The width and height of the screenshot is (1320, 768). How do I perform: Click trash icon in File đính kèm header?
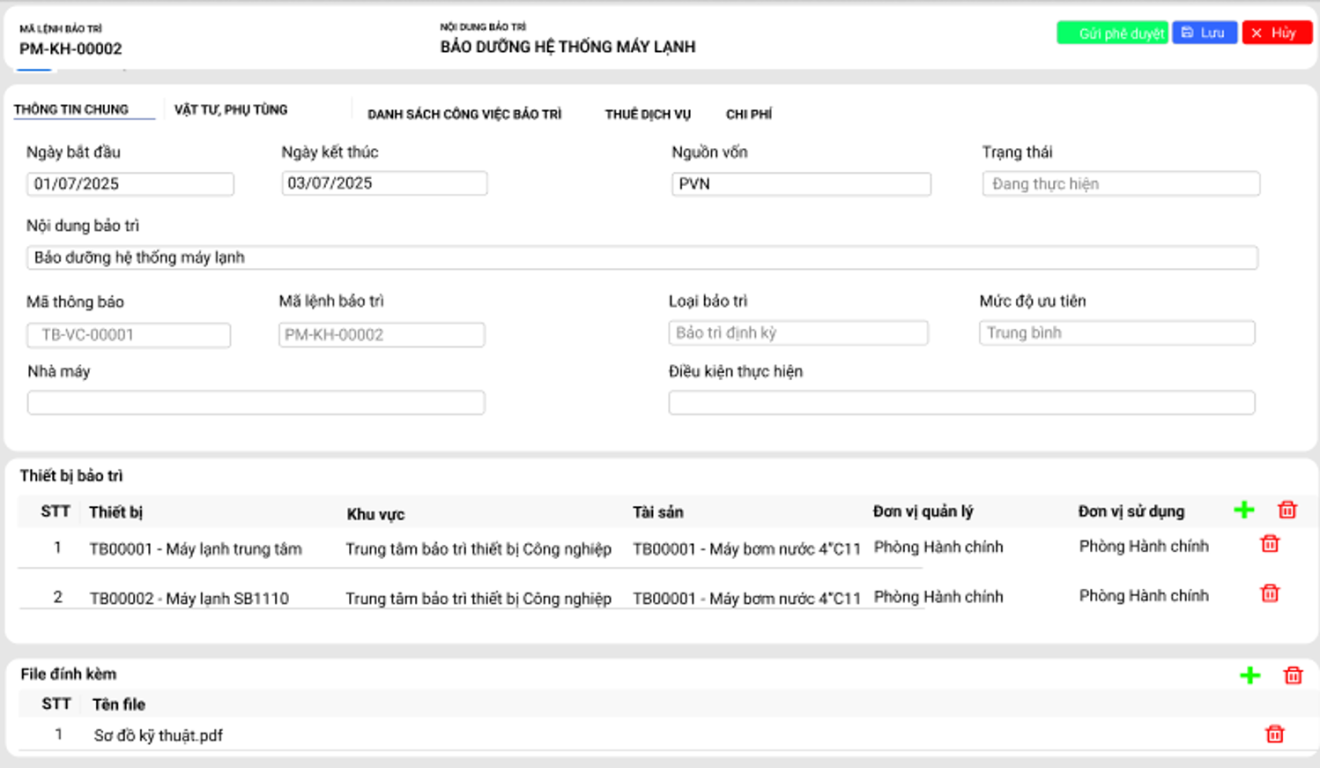[x=1293, y=675]
